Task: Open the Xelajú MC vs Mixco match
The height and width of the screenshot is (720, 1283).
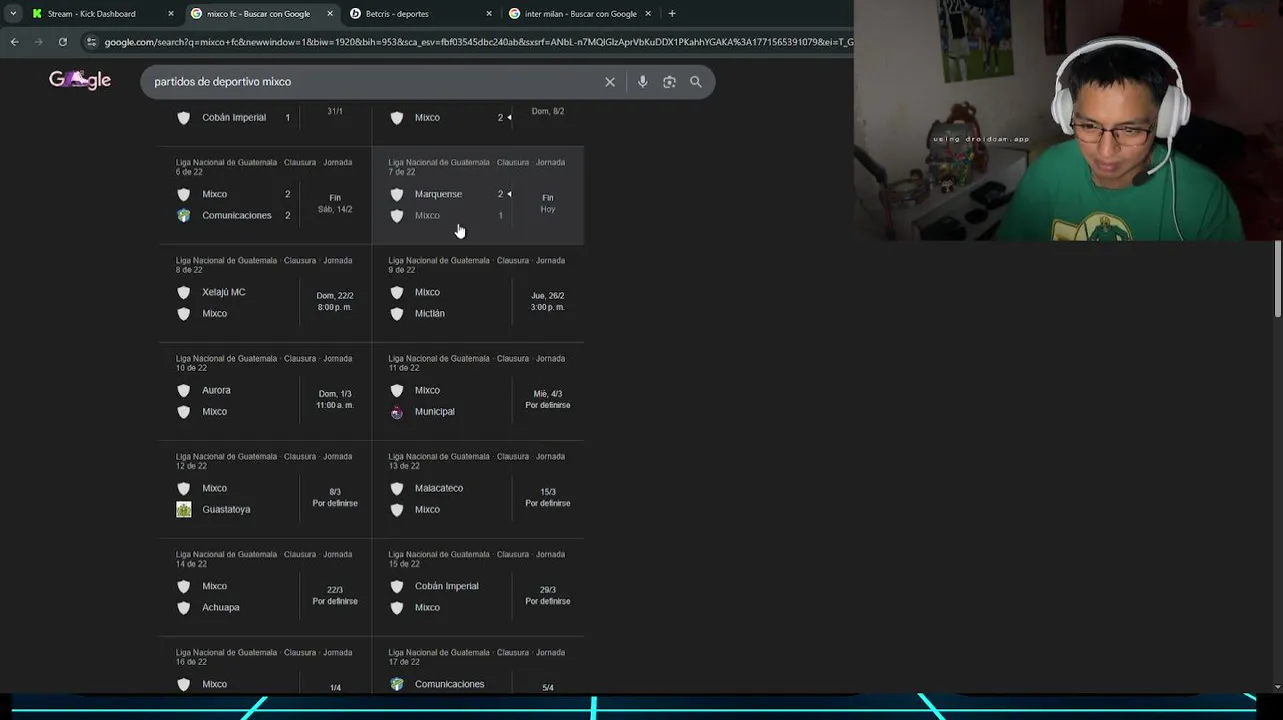Action: [265, 293]
